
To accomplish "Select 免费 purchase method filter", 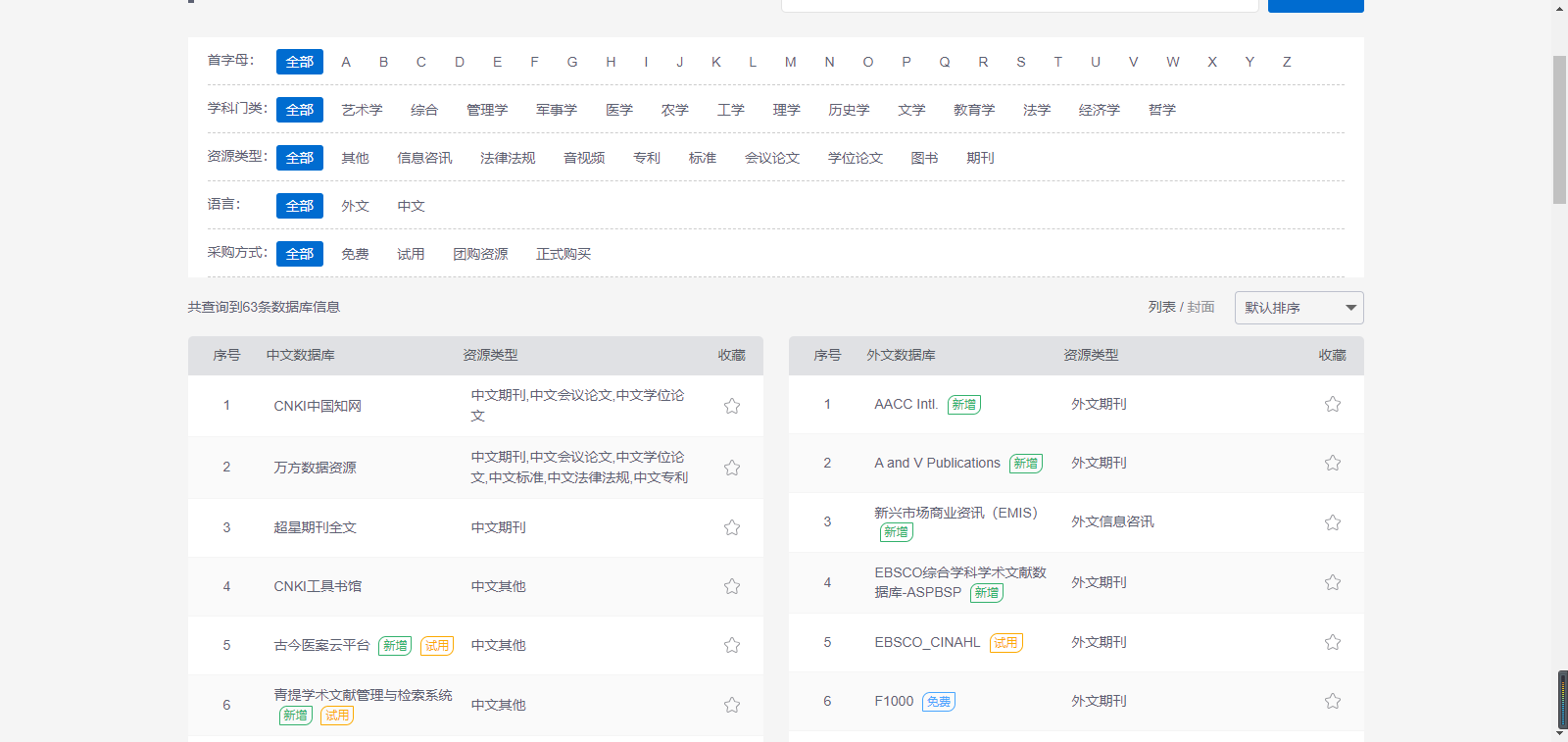I will pos(355,254).
